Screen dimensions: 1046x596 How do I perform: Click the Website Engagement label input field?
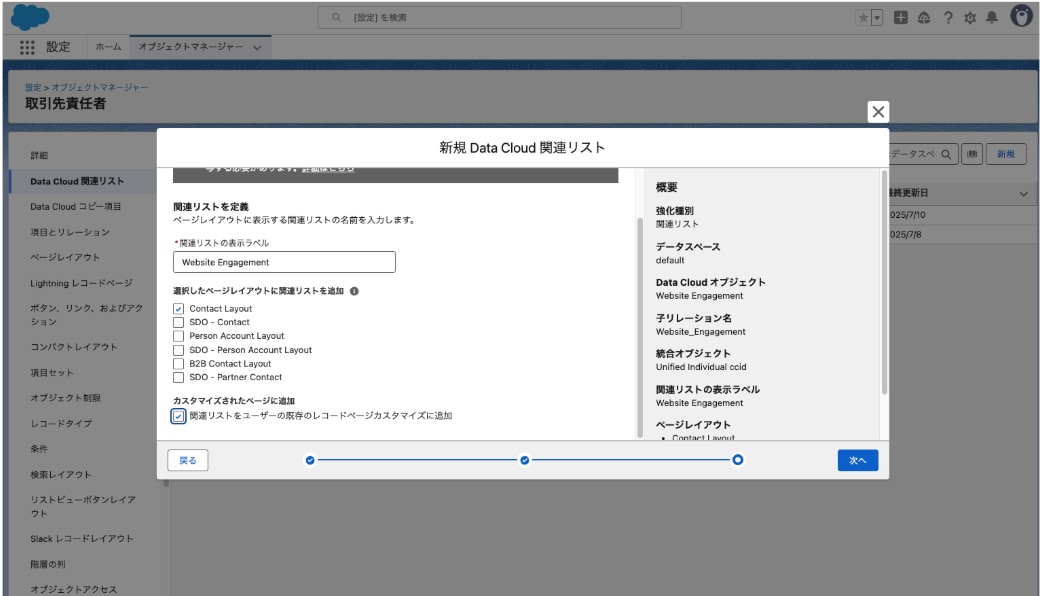(x=284, y=262)
